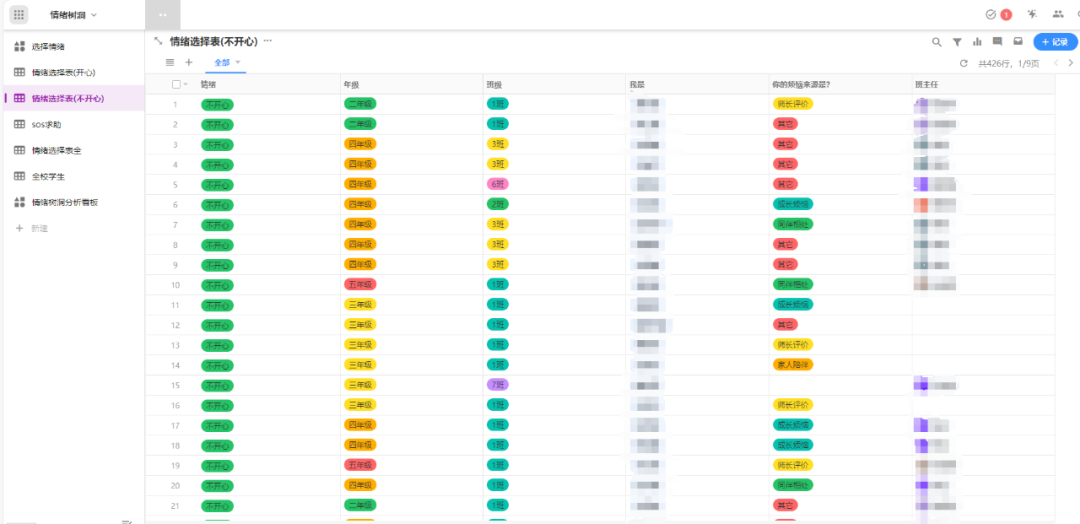This screenshot has height=524, width=1080.
Task: Open 情绪选择表全 in sidebar
Action: coord(74,150)
